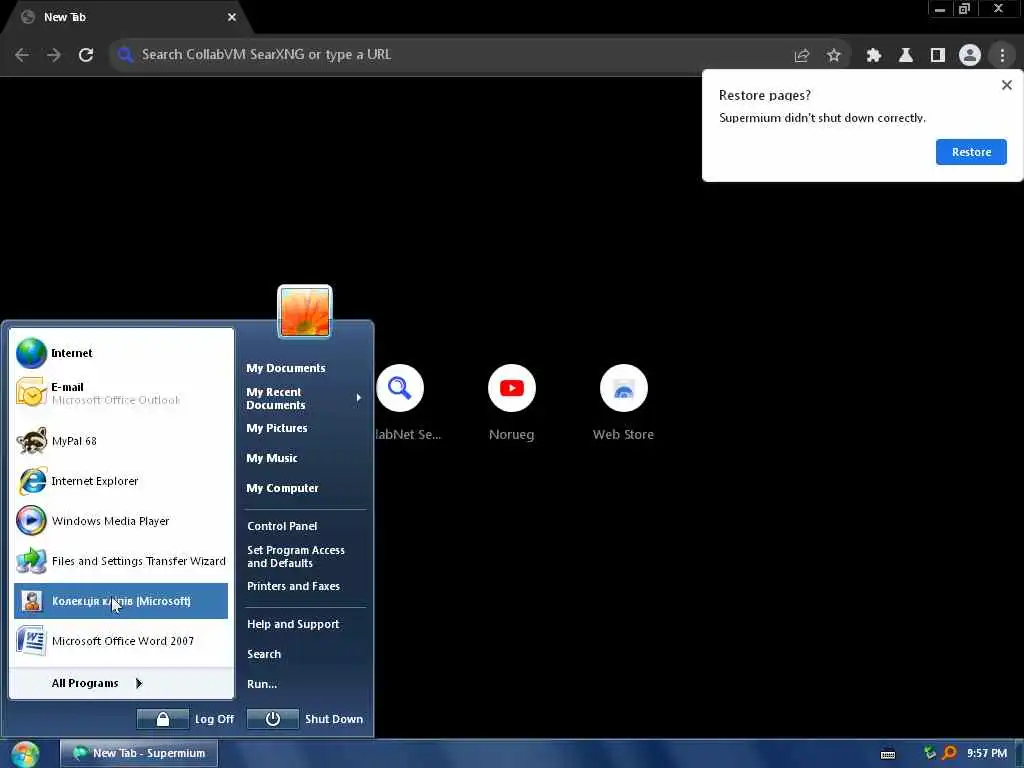Close the New Tab tab
The image size is (1024, 768).
pyautogui.click(x=232, y=17)
